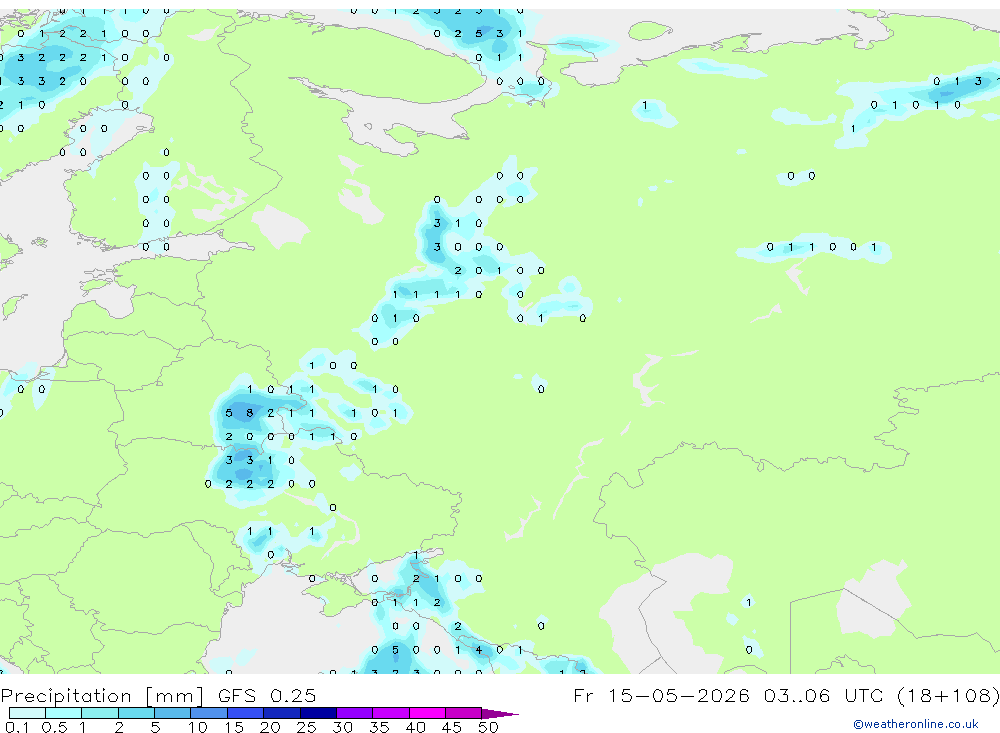Screen dimensions: 1000x733
Task: Pick the 5–10 mm legend color swatch
Action: (x=172, y=713)
